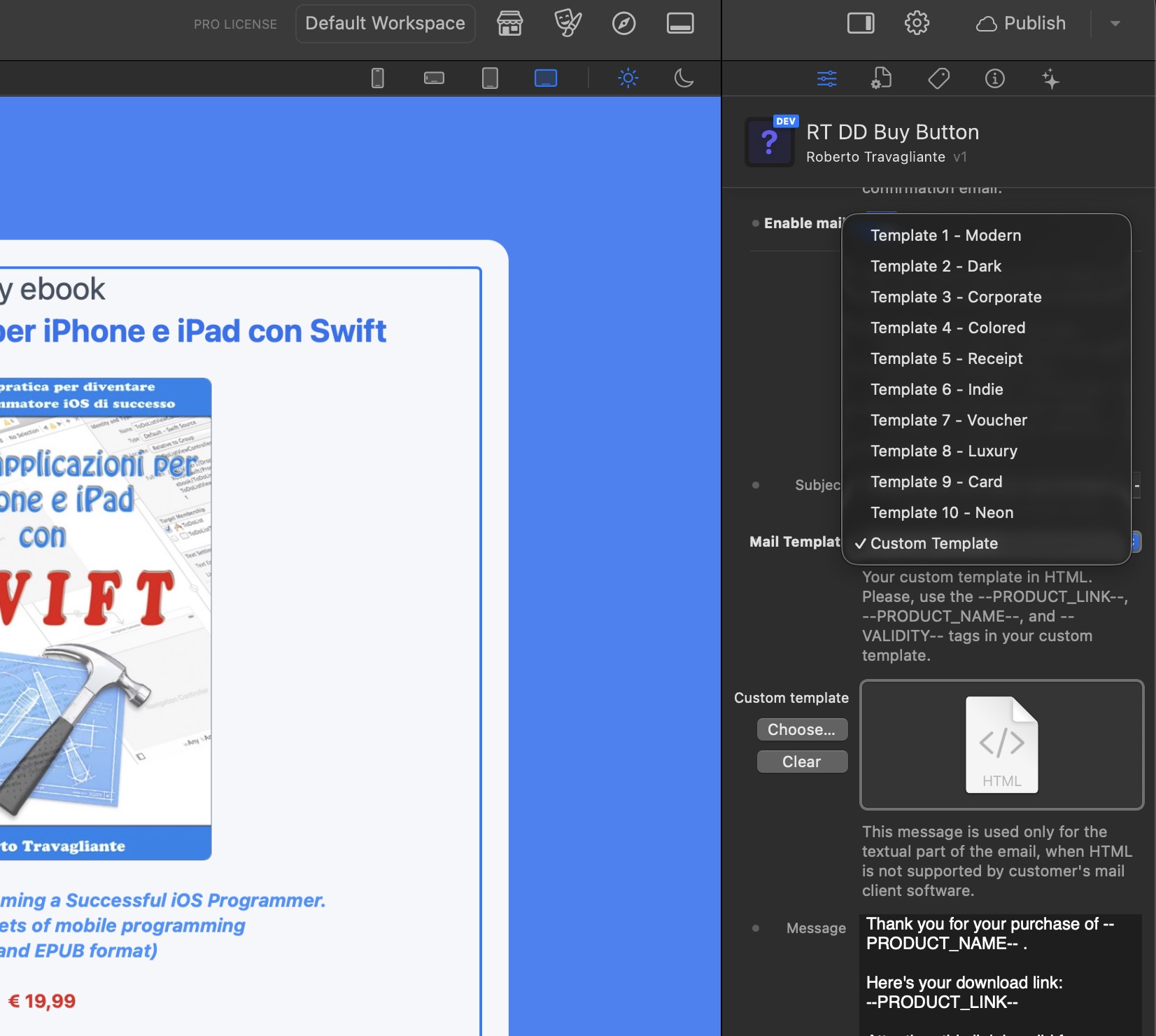1156x1036 pixels.
Task: Click the Publish button
Action: pyautogui.click(x=1021, y=24)
